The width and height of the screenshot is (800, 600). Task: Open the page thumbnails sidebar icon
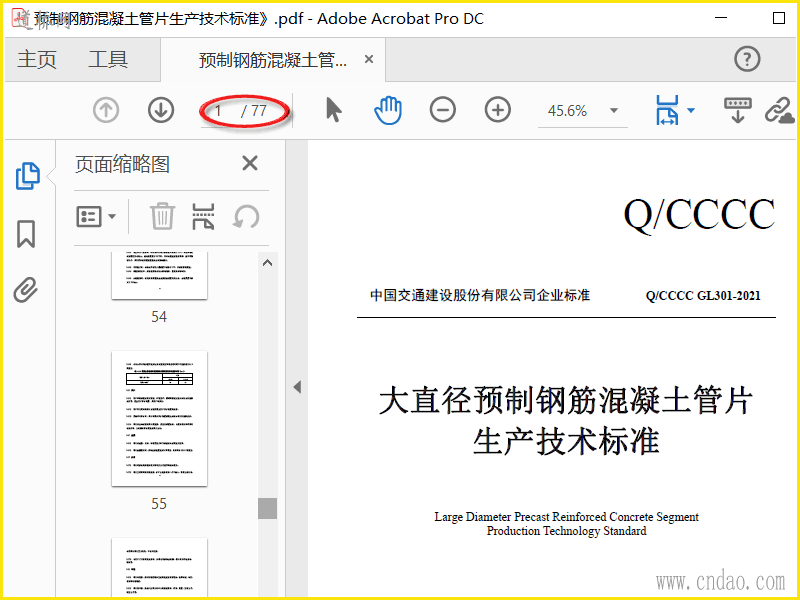click(x=28, y=176)
